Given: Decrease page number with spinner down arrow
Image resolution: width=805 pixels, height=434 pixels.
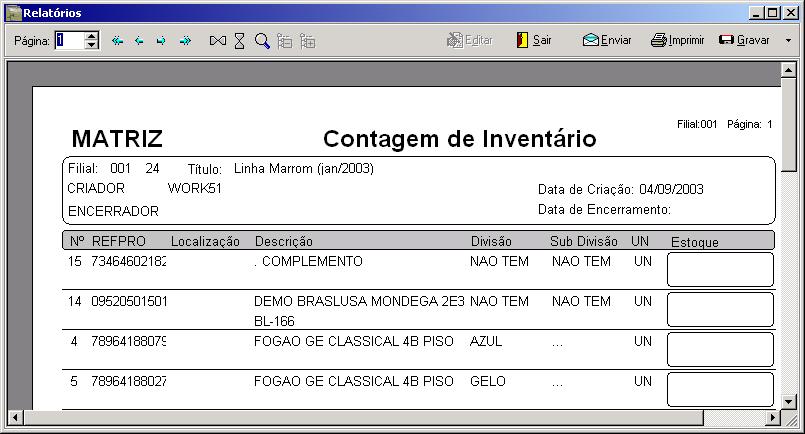Looking at the screenshot, I should [92, 46].
